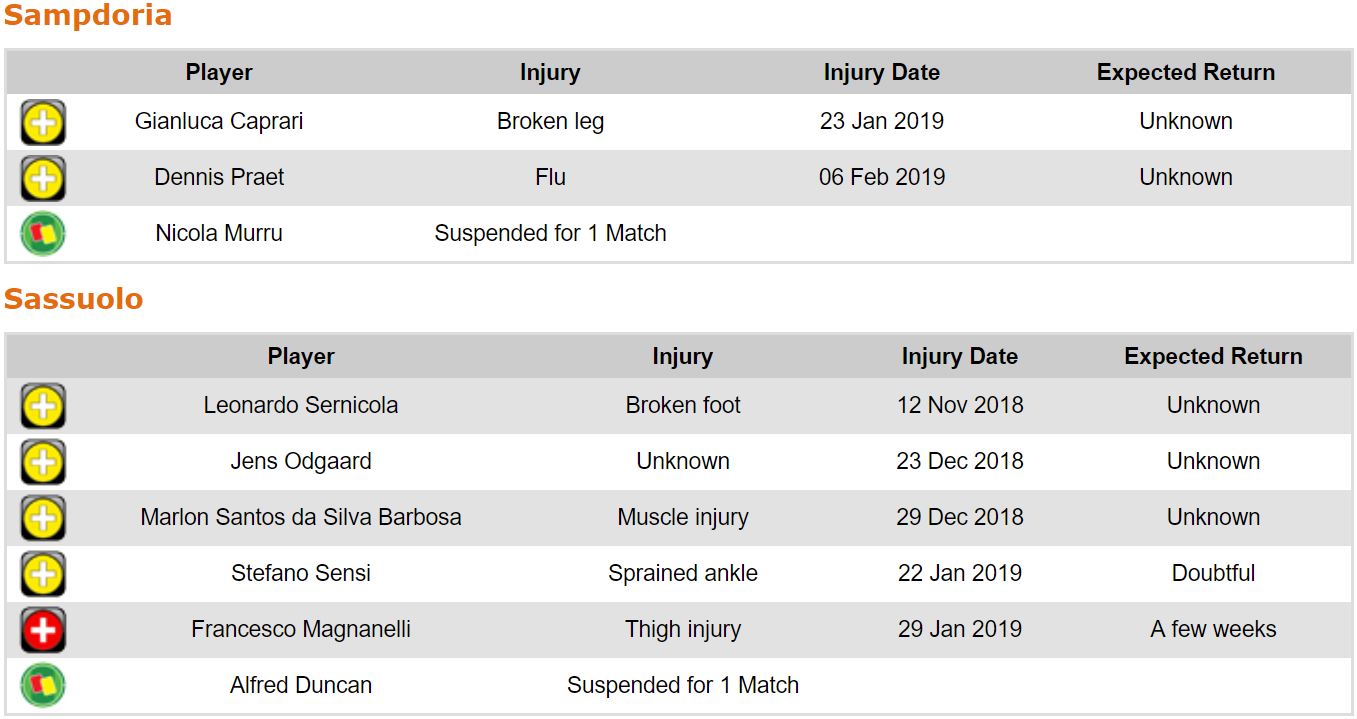Click Expected Return header in Sampdoria table

point(1185,73)
